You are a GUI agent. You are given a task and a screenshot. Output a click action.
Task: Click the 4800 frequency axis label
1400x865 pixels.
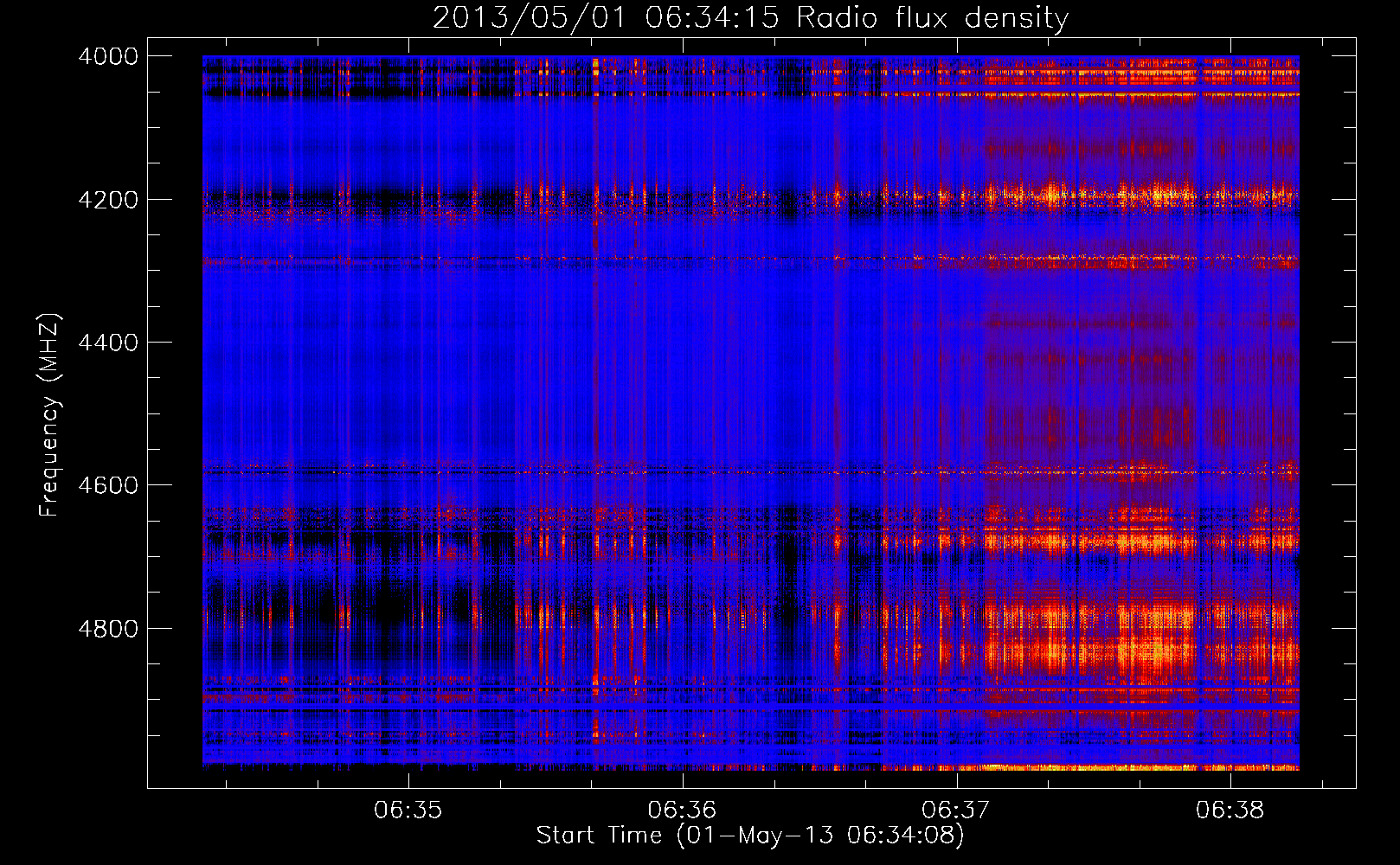point(108,628)
